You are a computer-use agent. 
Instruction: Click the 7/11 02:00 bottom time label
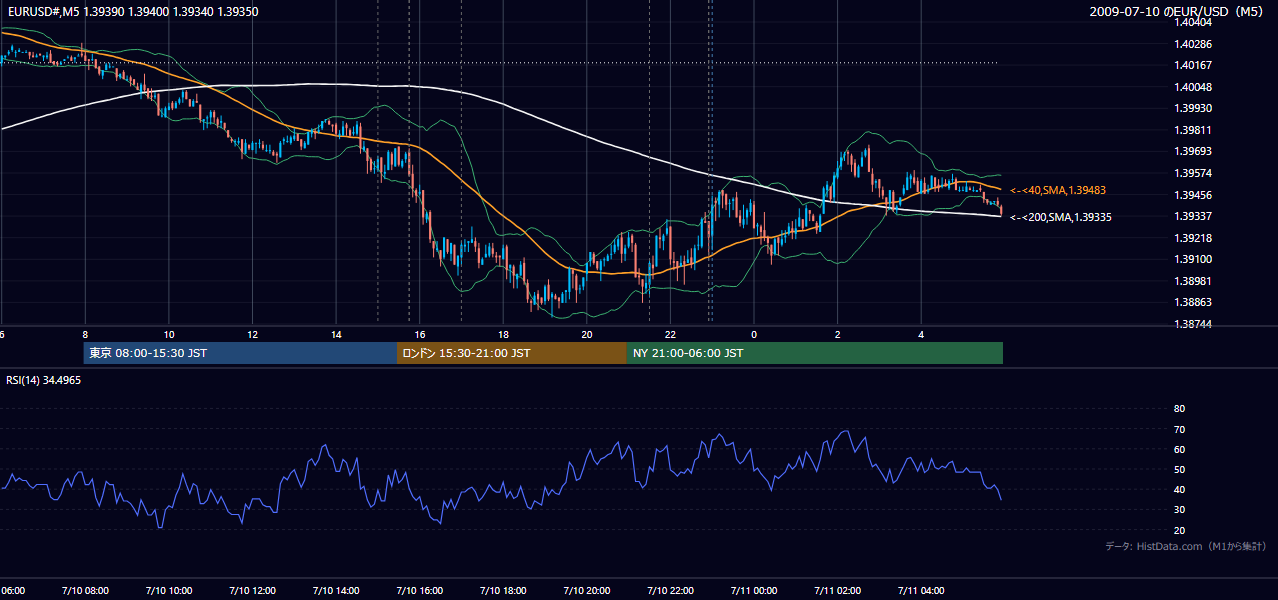[838, 590]
